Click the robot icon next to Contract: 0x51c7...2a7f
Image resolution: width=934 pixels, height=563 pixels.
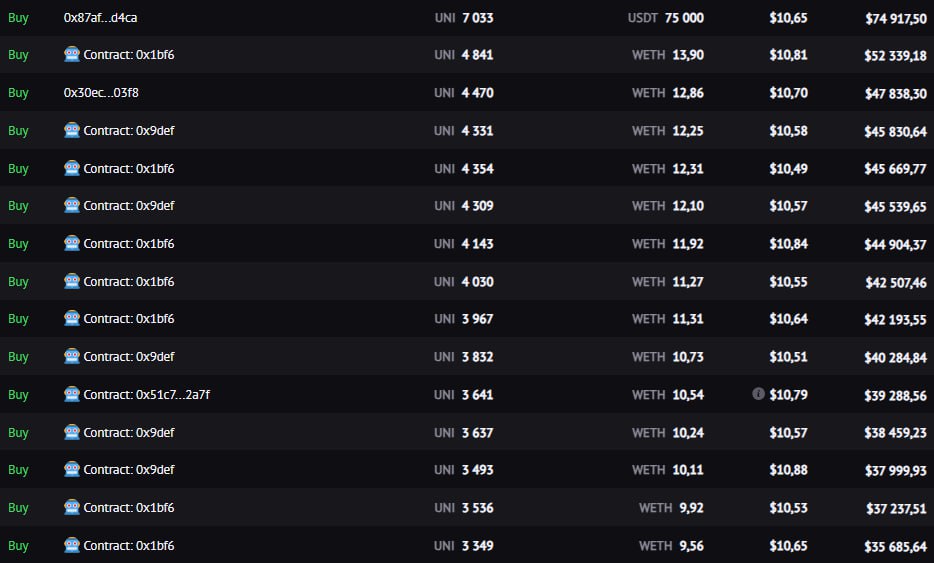point(72,394)
